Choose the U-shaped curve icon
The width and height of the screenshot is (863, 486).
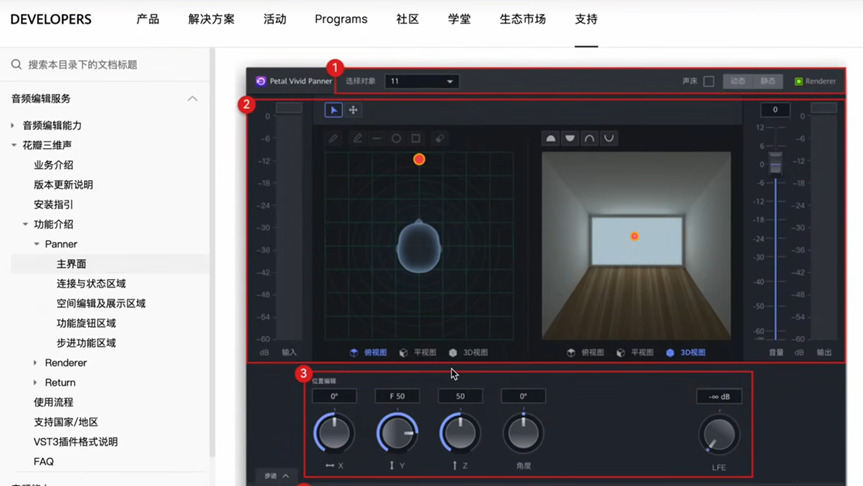click(x=609, y=138)
